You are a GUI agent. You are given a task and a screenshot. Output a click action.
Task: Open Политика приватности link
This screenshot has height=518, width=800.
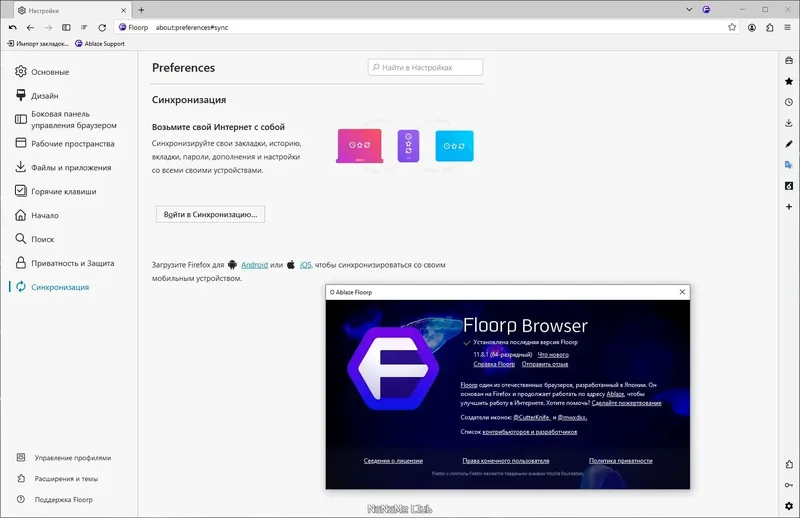coord(621,461)
